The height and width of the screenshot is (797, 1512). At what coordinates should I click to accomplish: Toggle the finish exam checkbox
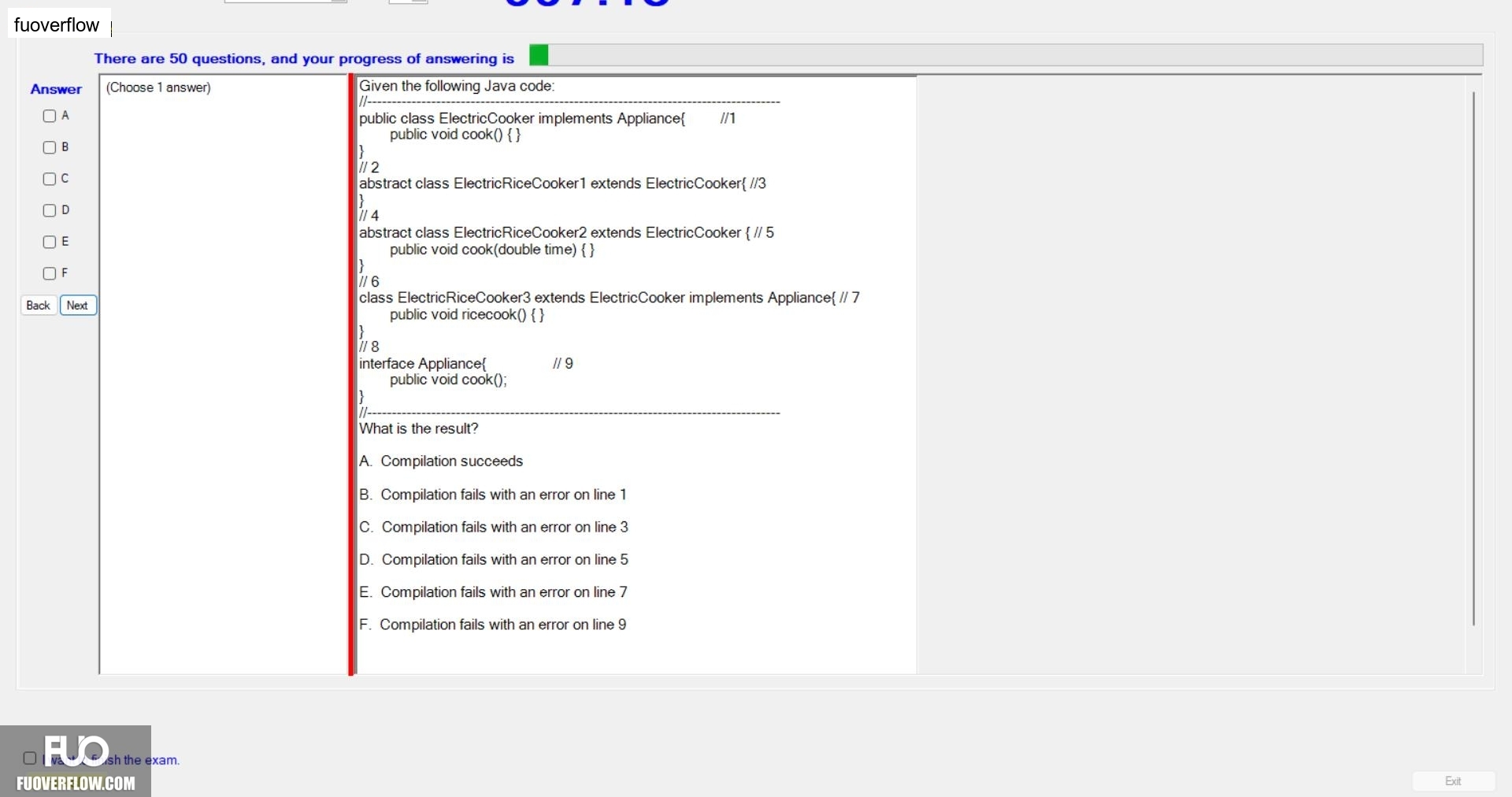[30, 758]
